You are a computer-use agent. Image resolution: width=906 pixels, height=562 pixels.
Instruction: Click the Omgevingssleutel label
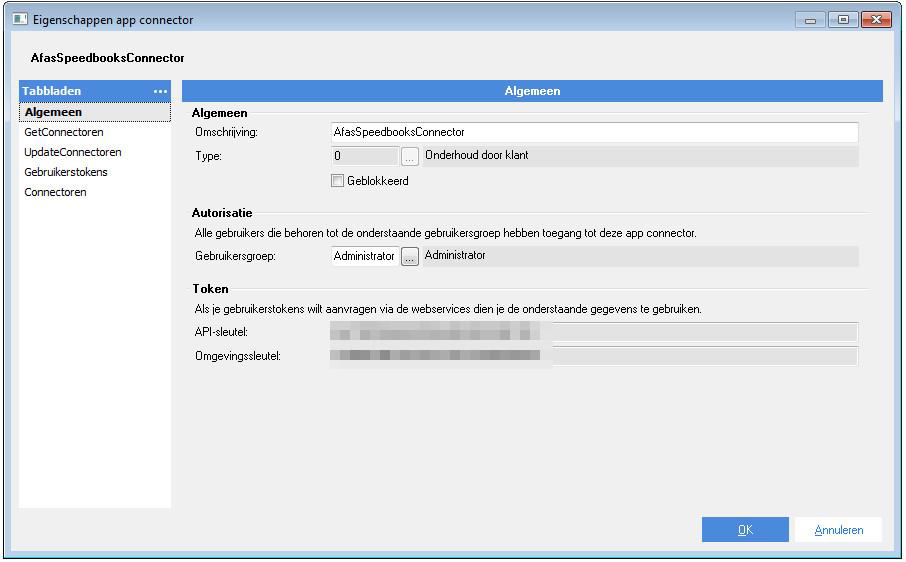237,356
